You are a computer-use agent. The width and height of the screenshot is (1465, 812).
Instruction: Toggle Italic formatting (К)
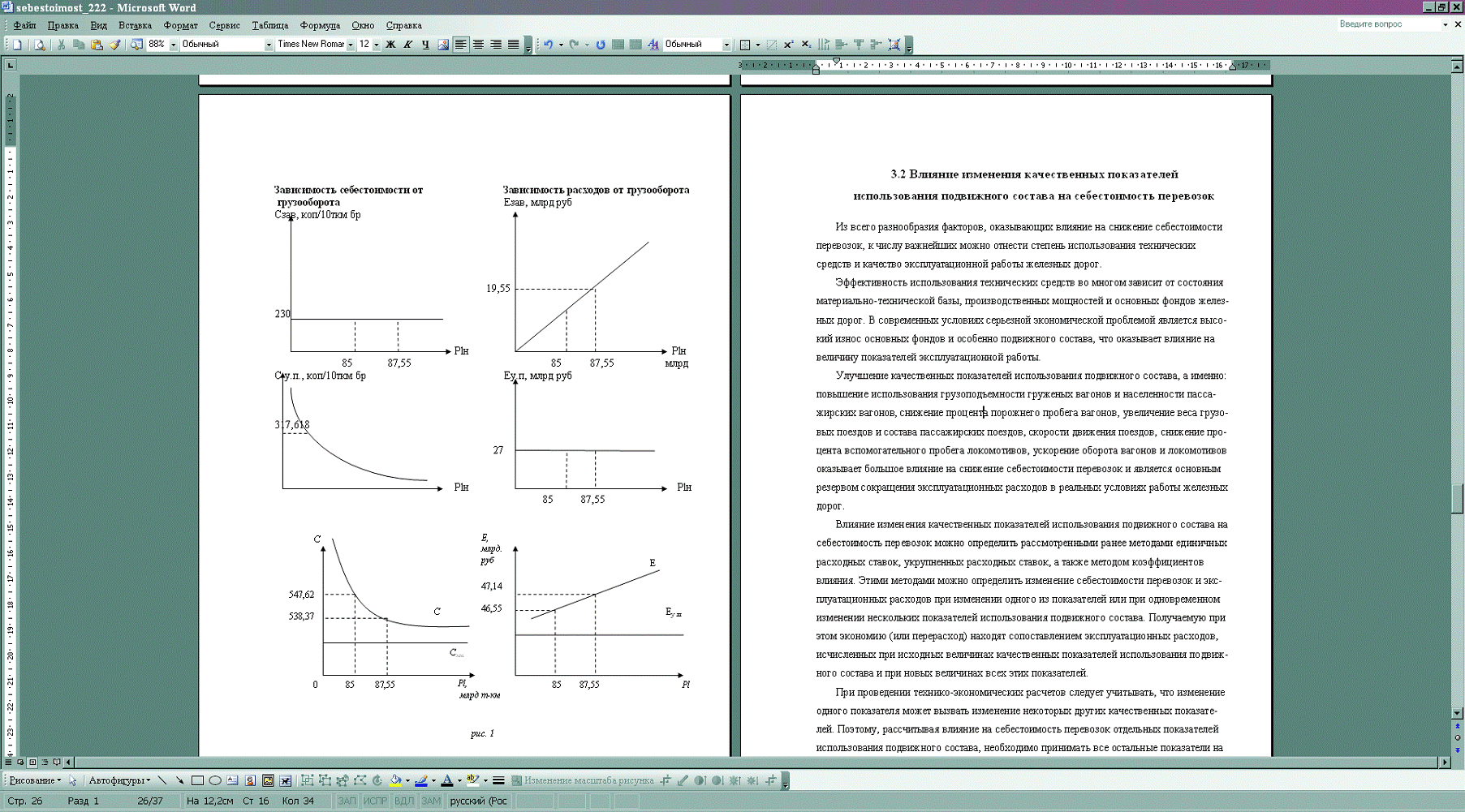point(407,45)
